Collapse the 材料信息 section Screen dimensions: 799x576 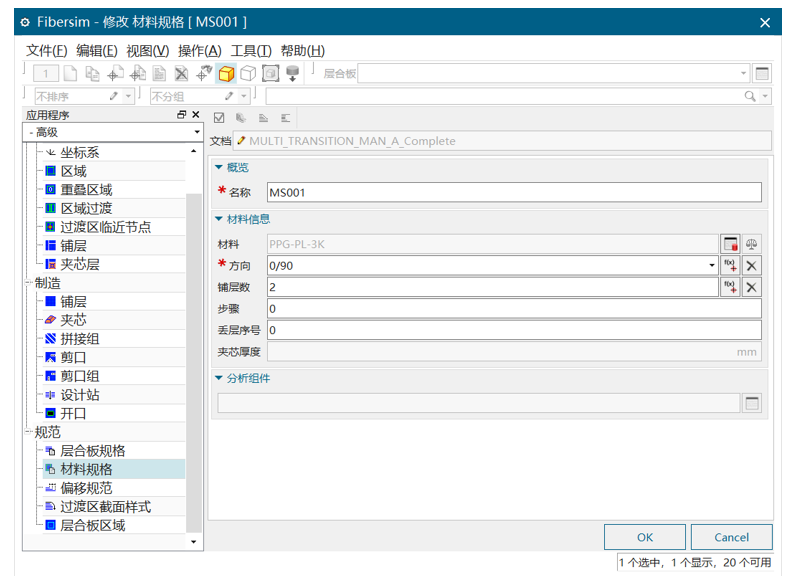[x=219, y=219]
